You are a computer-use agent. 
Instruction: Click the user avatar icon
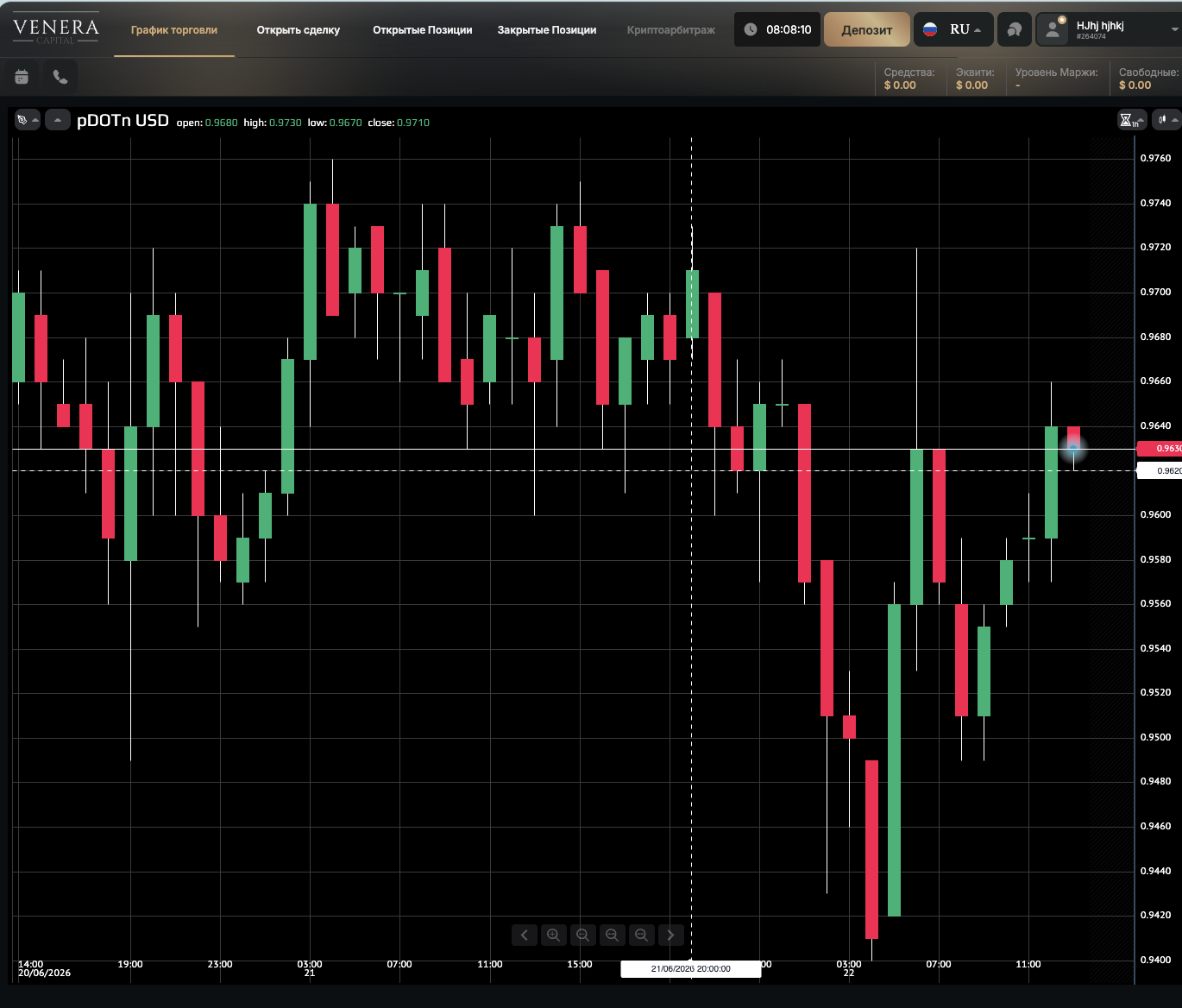coord(1053,29)
